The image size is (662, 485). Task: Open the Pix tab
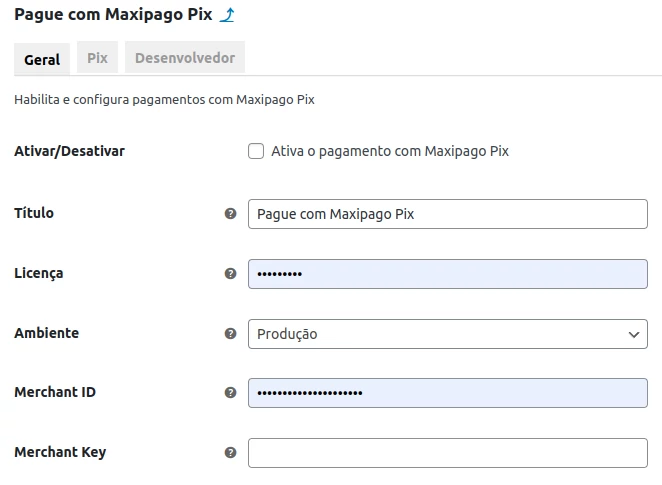pyautogui.click(x=97, y=58)
